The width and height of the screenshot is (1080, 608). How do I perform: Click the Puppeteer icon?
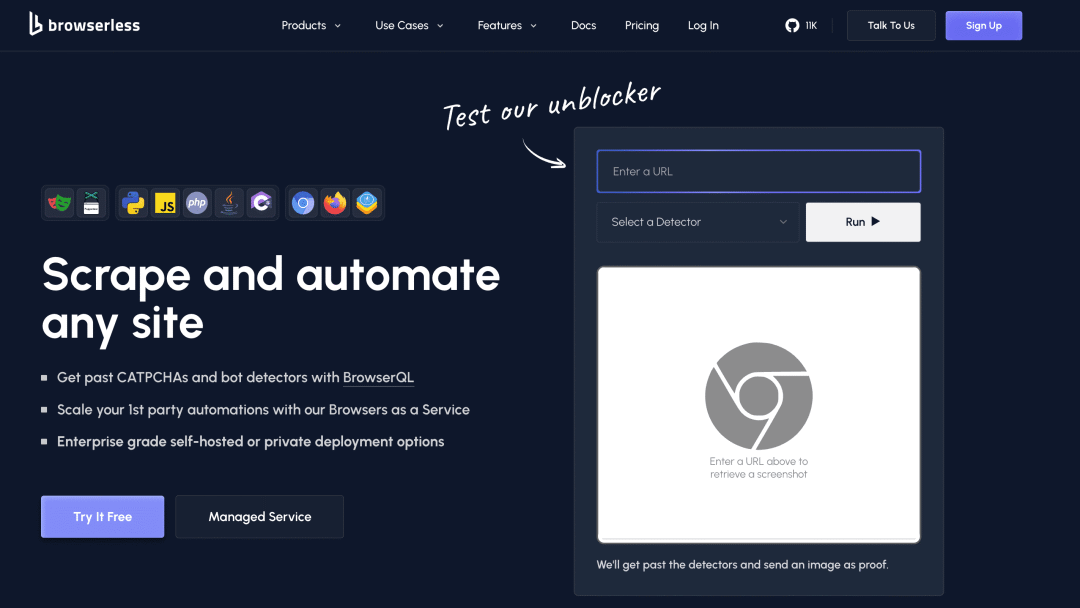(91, 203)
